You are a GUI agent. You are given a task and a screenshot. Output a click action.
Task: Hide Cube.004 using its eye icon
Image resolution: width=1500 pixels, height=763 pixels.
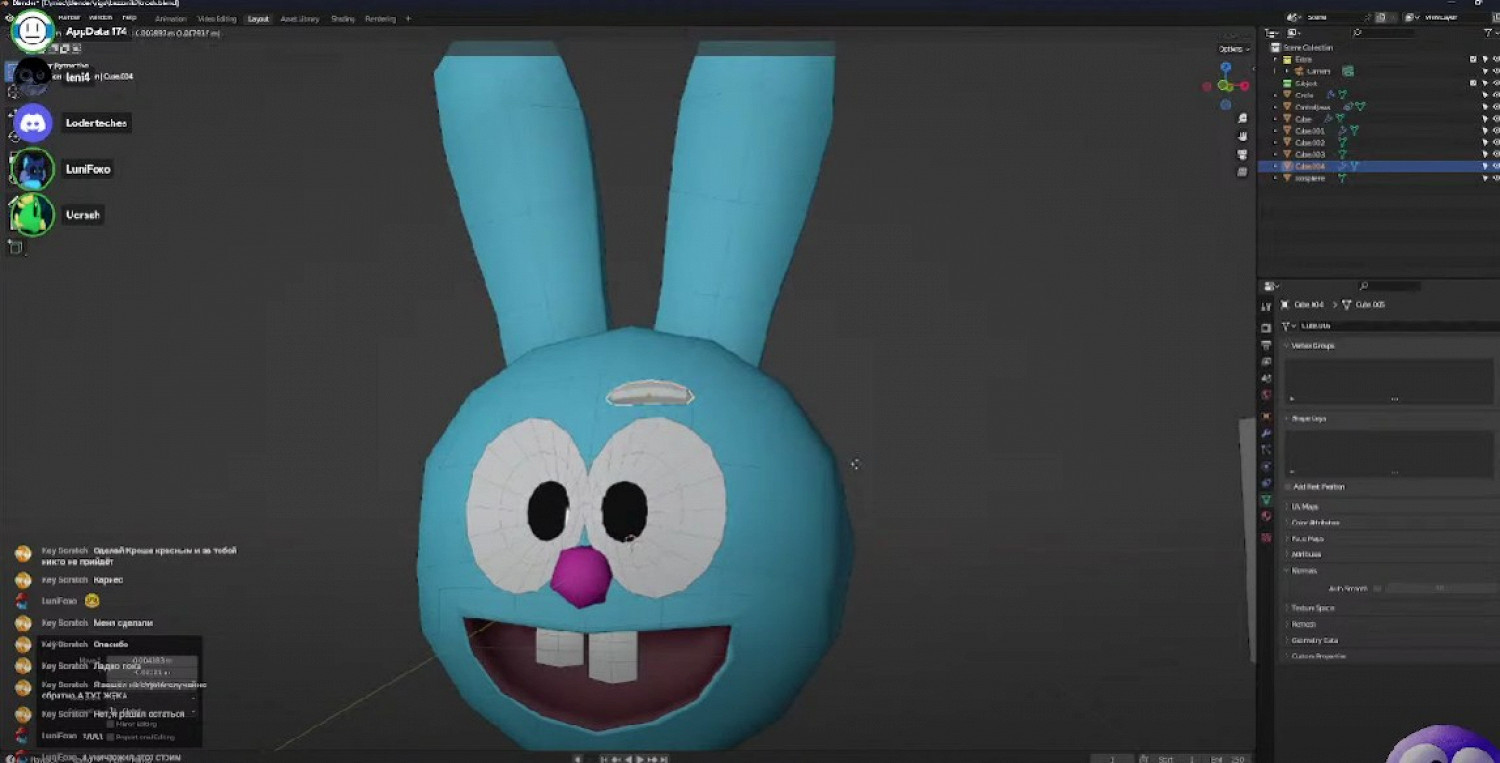click(x=1496, y=166)
